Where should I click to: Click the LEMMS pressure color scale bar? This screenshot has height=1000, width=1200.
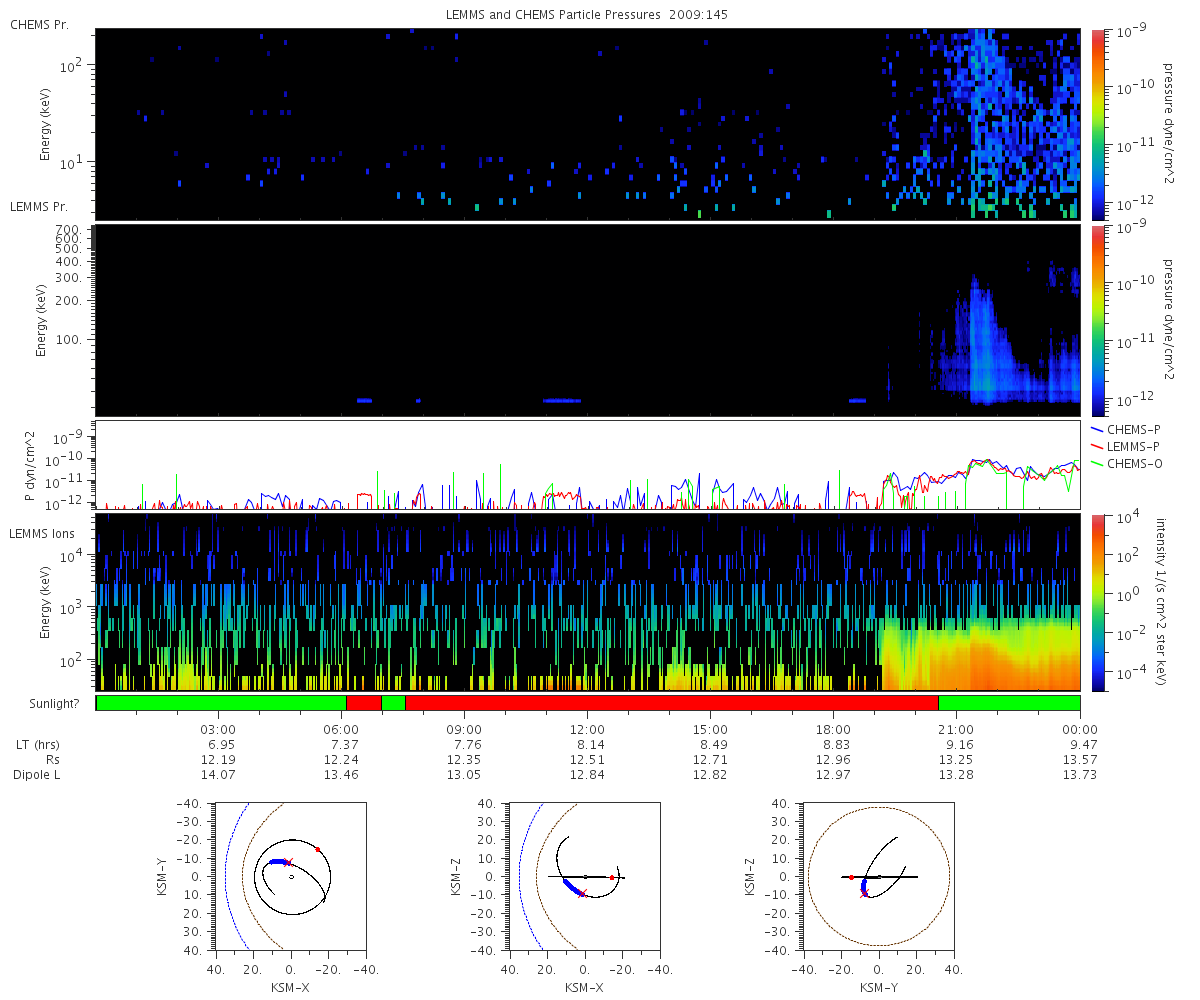pos(1097,320)
